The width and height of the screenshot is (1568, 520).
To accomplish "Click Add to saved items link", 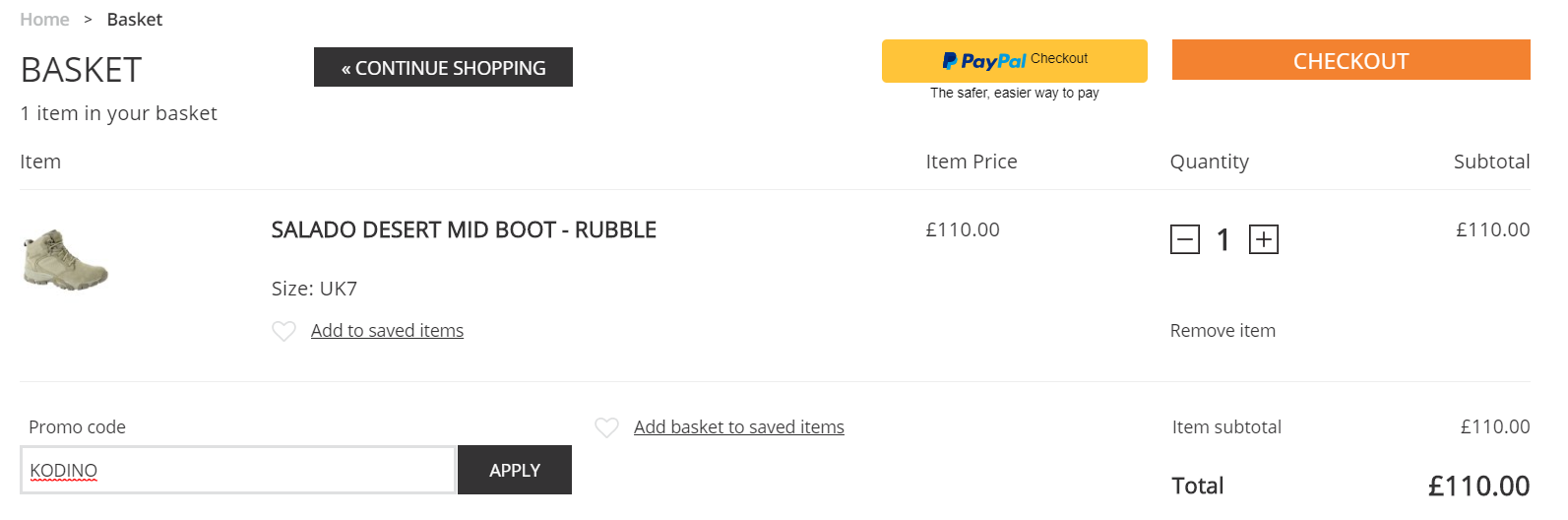I will click(387, 331).
